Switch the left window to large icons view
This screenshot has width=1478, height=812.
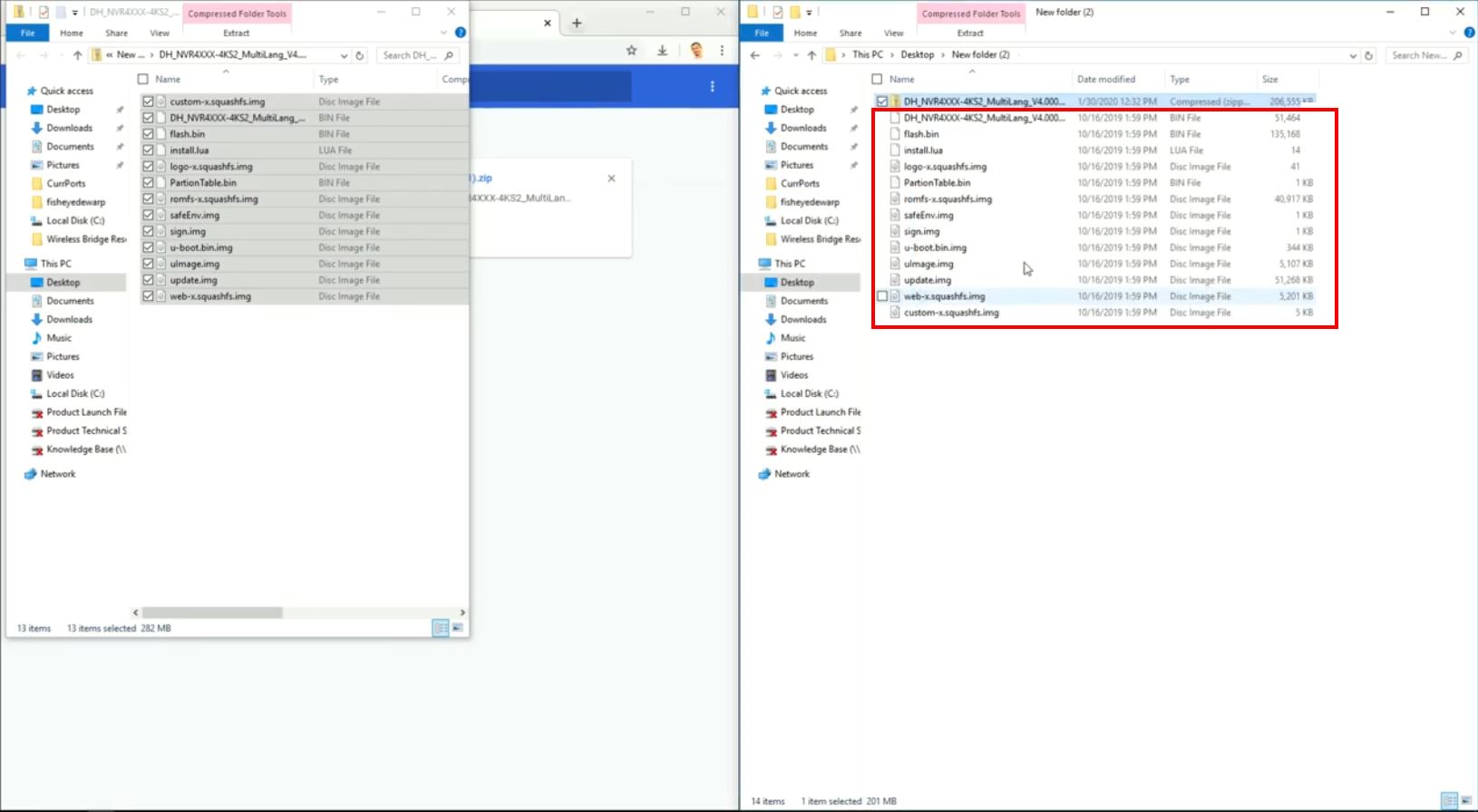click(458, 628)
